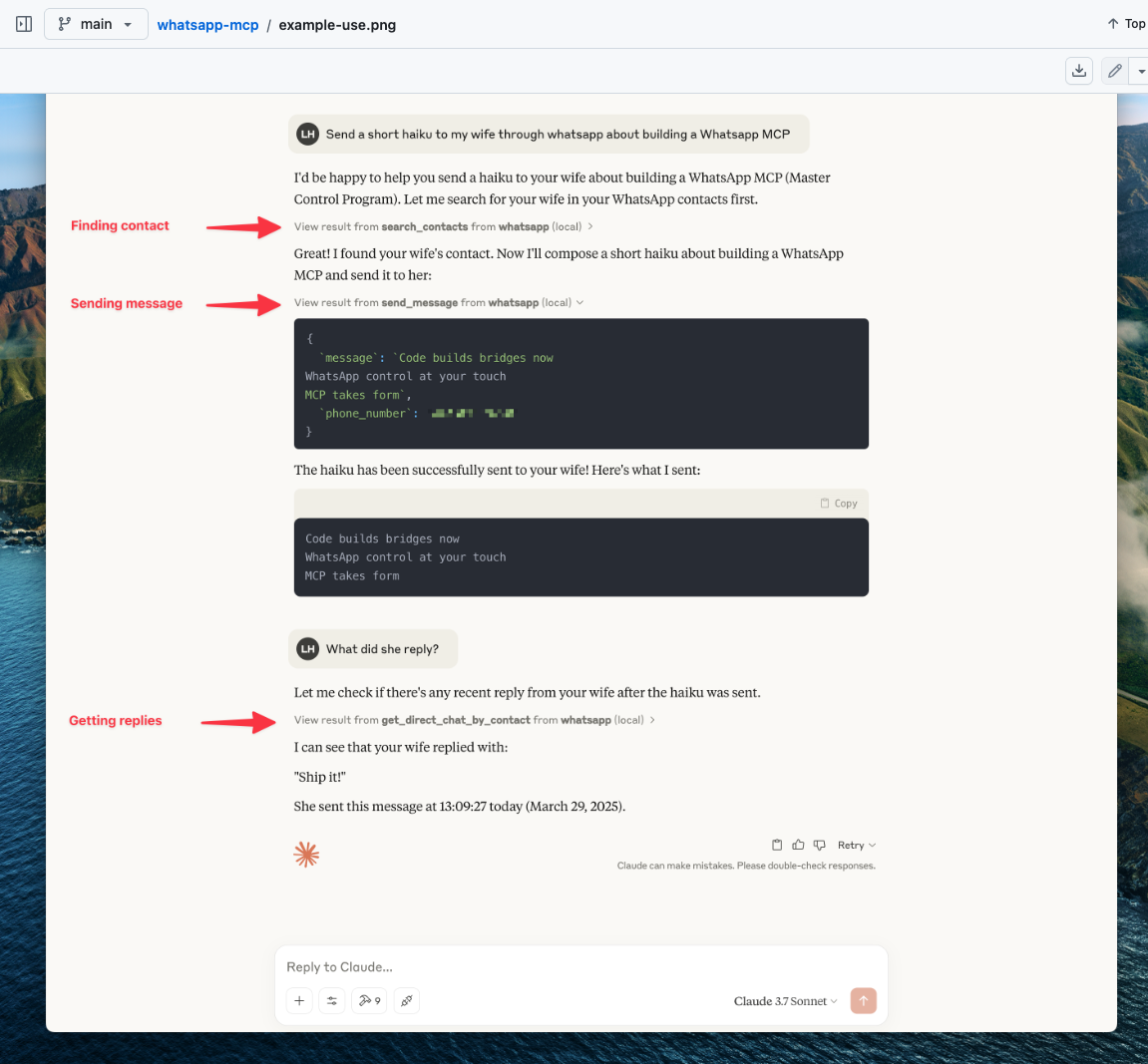The image size is (1148, 1064).
Task: Click LH avatar on the haiku request message
Action: point(307,134)
